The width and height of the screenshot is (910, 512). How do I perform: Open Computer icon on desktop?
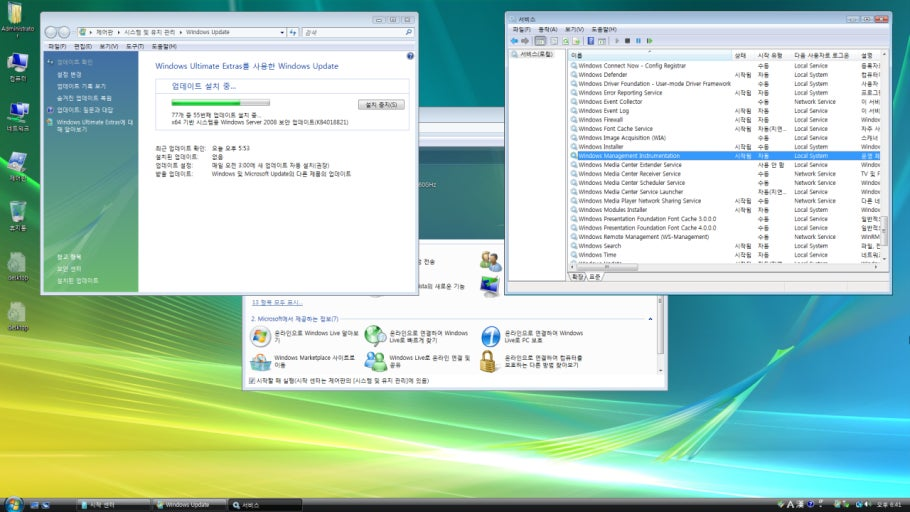(x=17, y=66)
